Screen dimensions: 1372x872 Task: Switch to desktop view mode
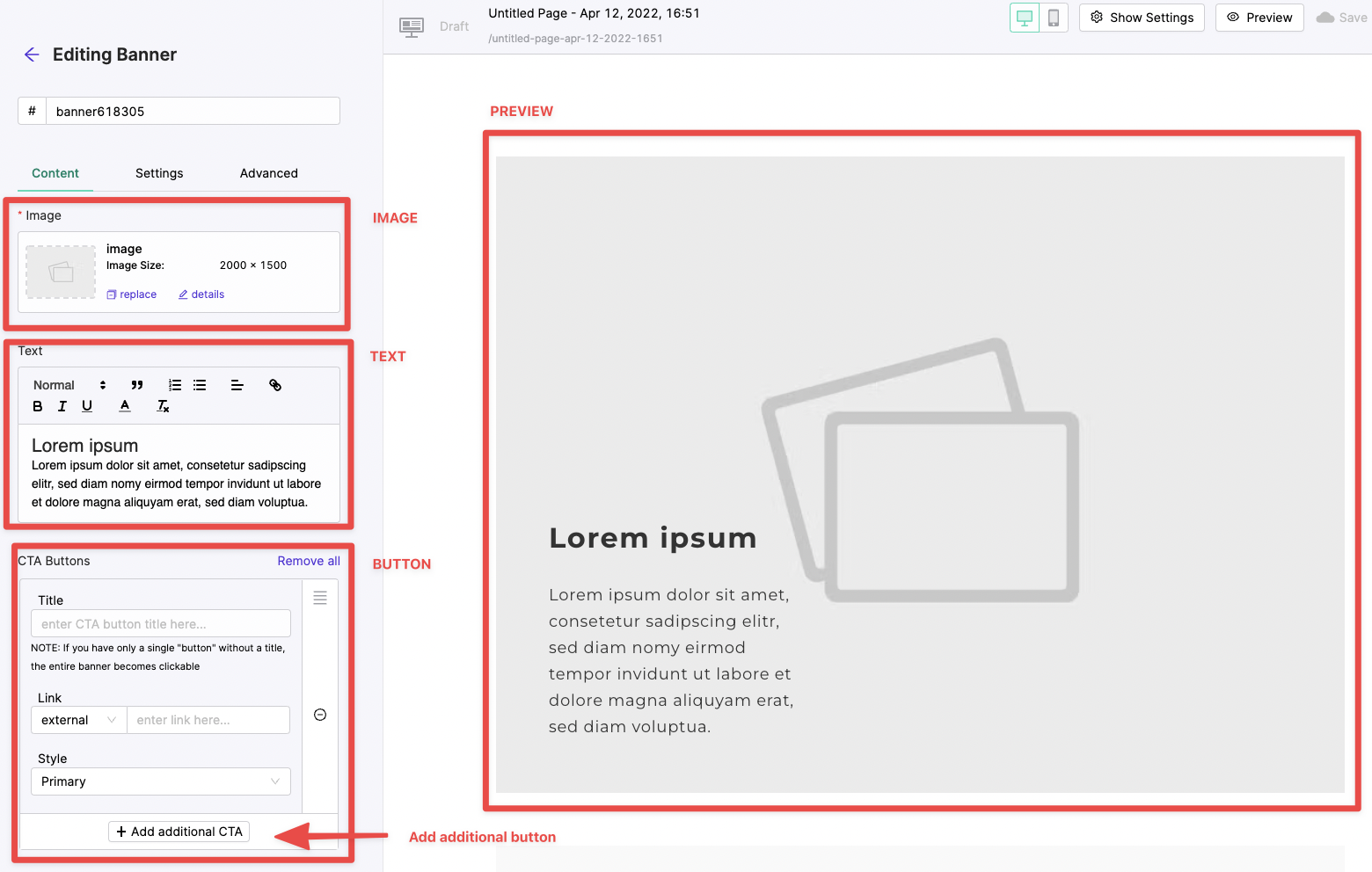tap(1024, 18)
